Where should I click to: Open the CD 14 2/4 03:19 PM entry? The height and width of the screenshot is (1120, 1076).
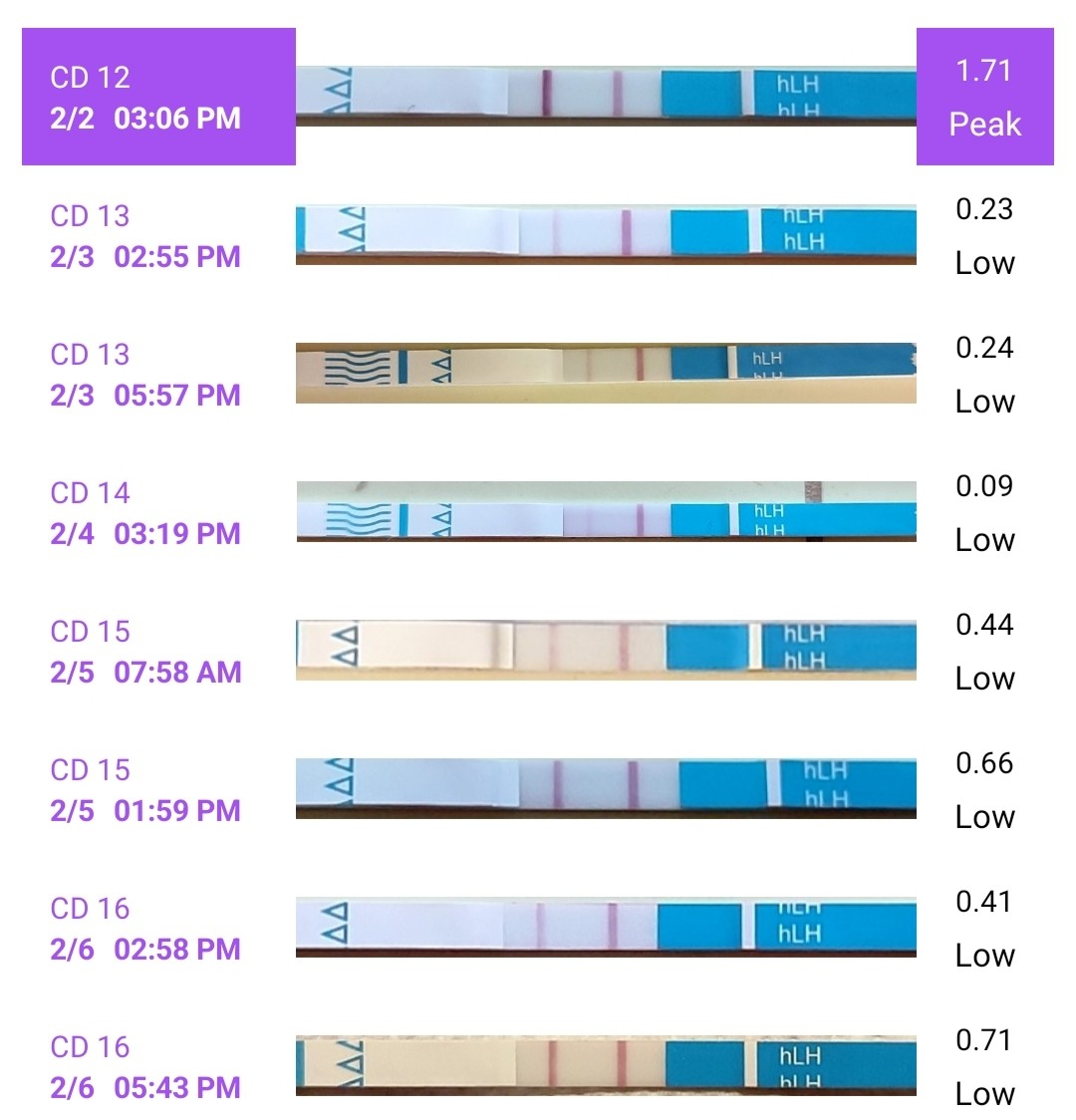click(145, 513)
